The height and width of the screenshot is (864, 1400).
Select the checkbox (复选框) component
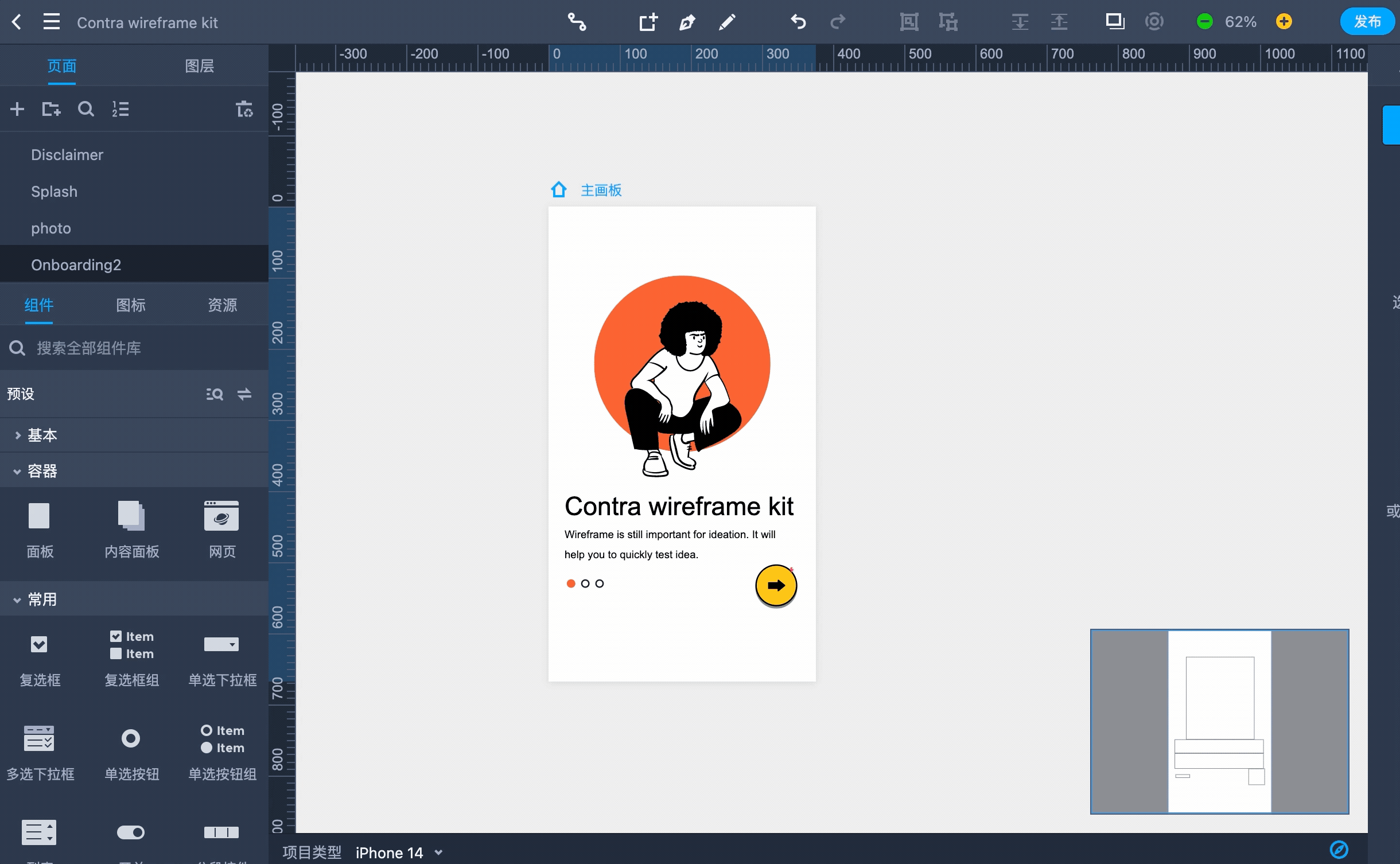[39, 644]
